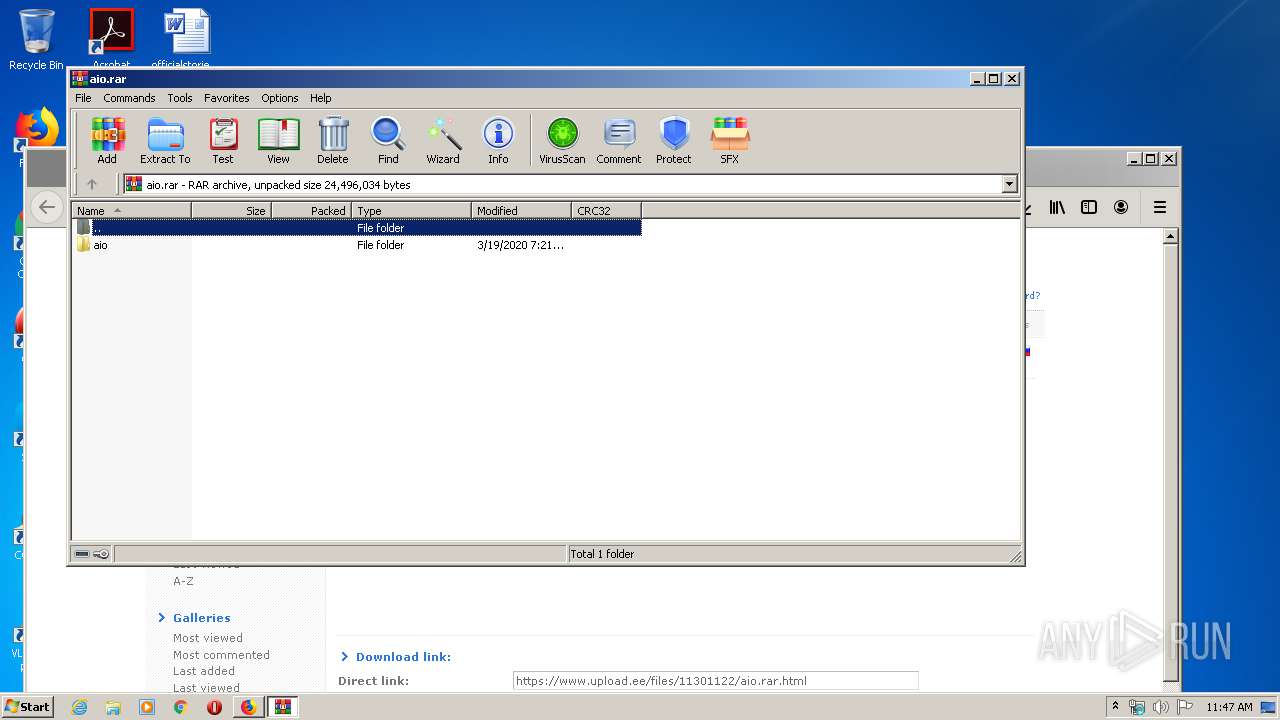1280x720 pixels.
Task: Open the Firefox library icon
Action: pyautogui.click(x=1057, y=207)
